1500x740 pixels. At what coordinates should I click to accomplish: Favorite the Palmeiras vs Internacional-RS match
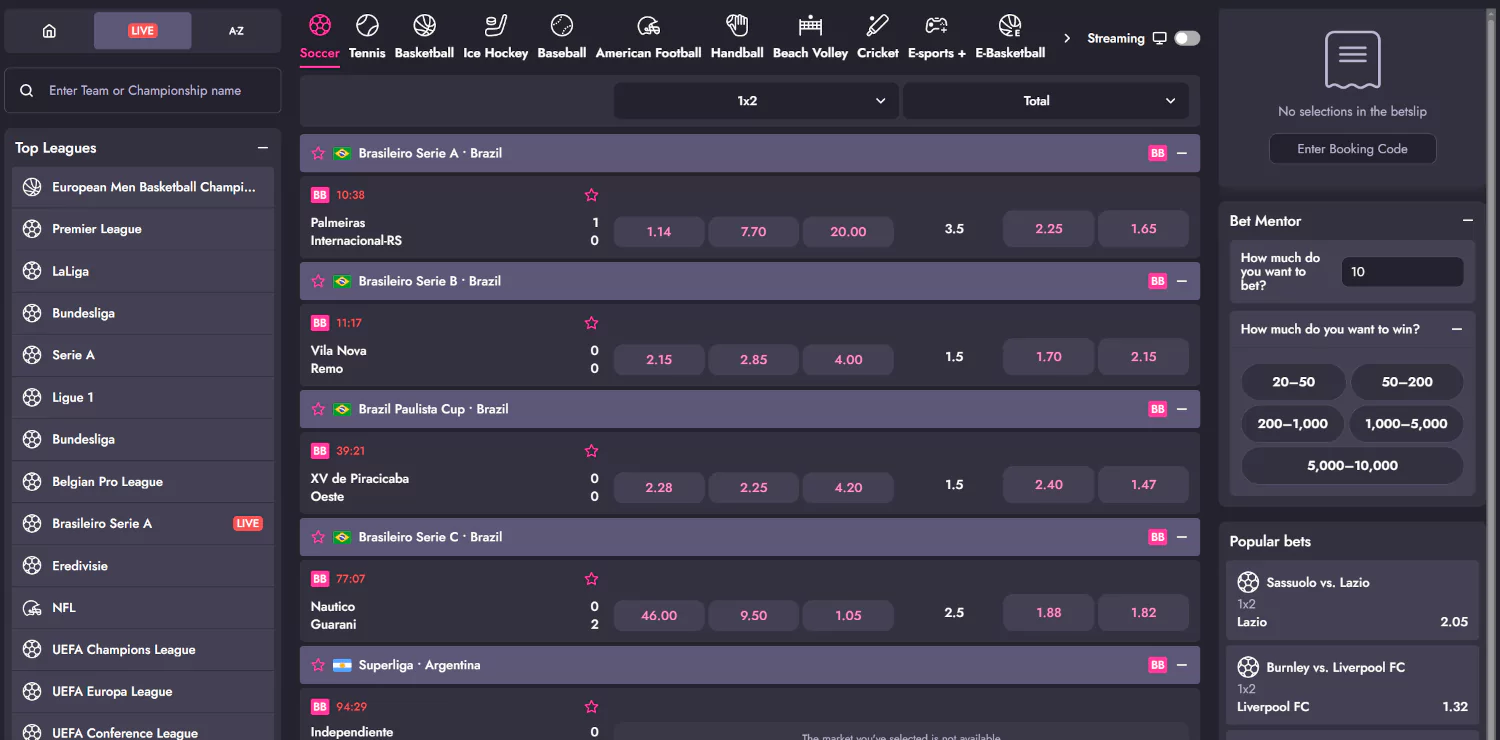tap(591, 195)
